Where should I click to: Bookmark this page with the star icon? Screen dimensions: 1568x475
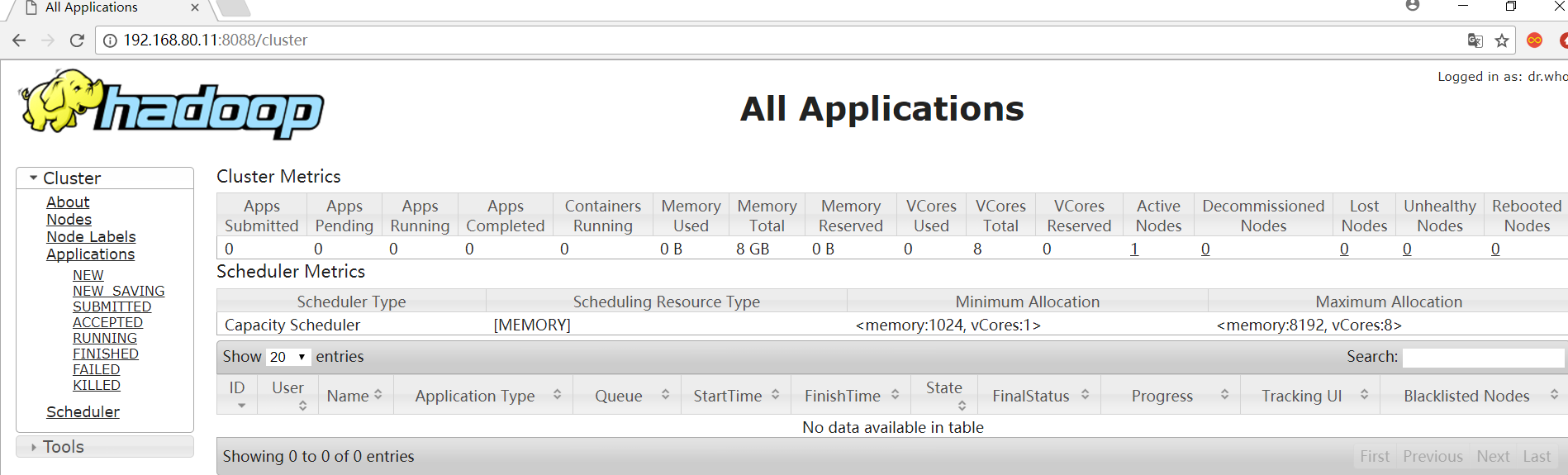(1502, 40)
